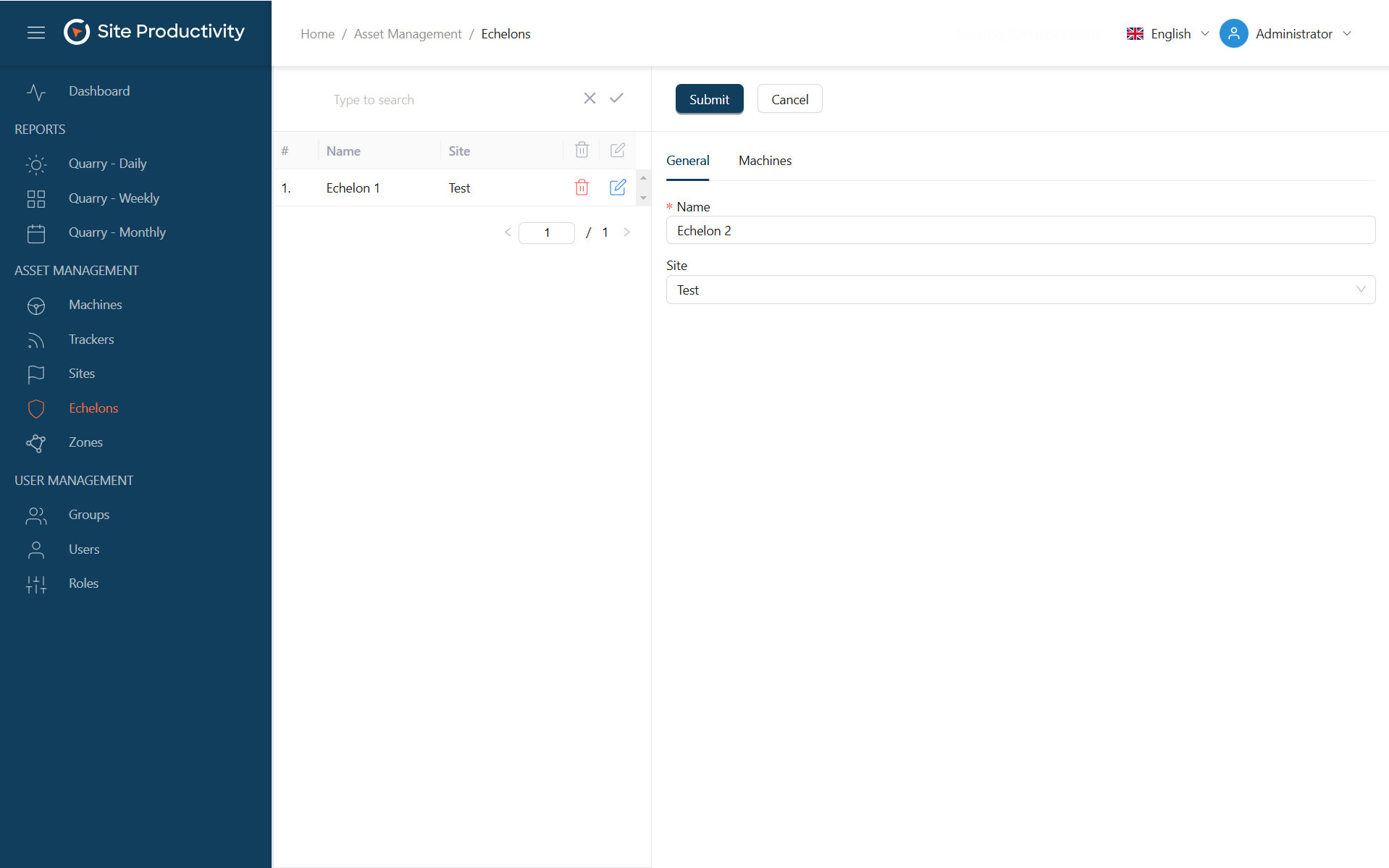The height and width of the screenshot is (868, 1389).
Task: Expand the English language selector
Action: [1168, 34]
